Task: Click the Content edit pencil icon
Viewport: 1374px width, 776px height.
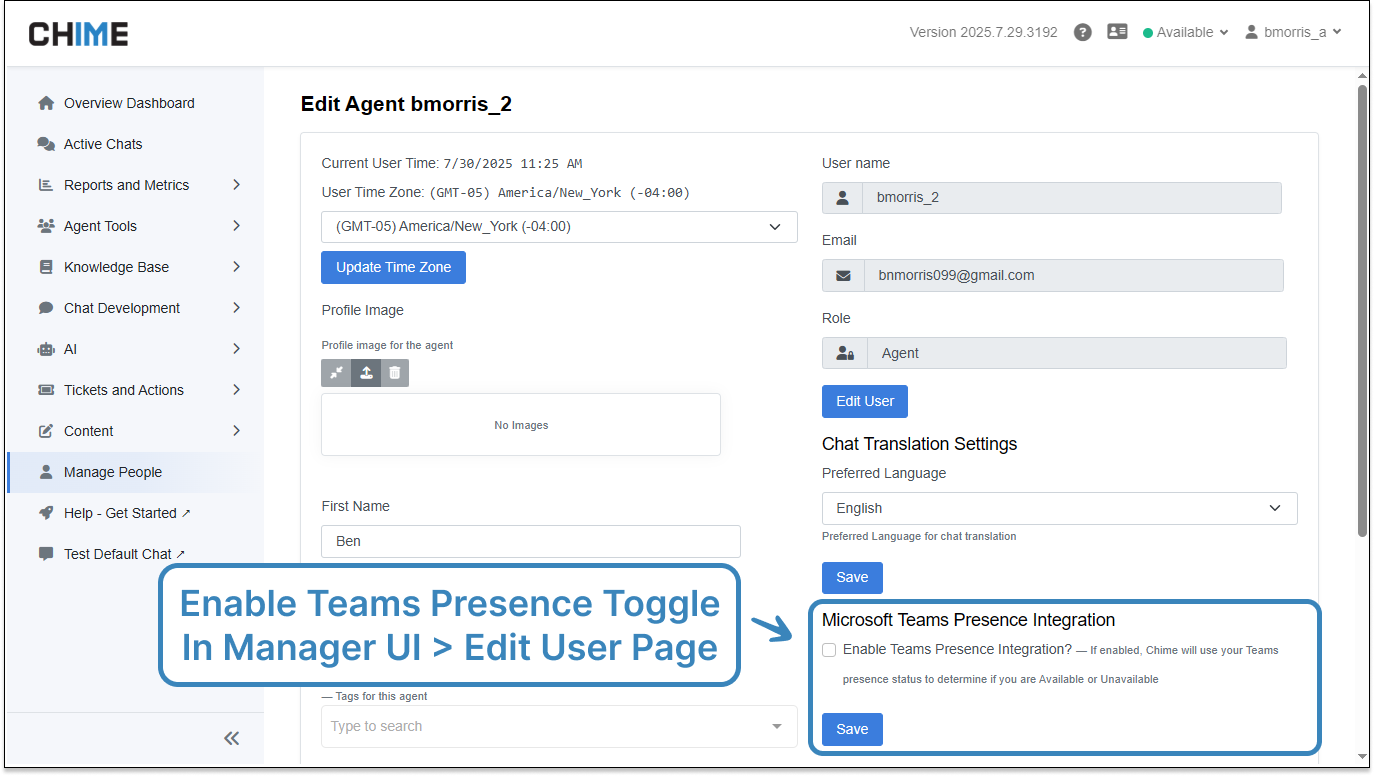Action: 46,431
